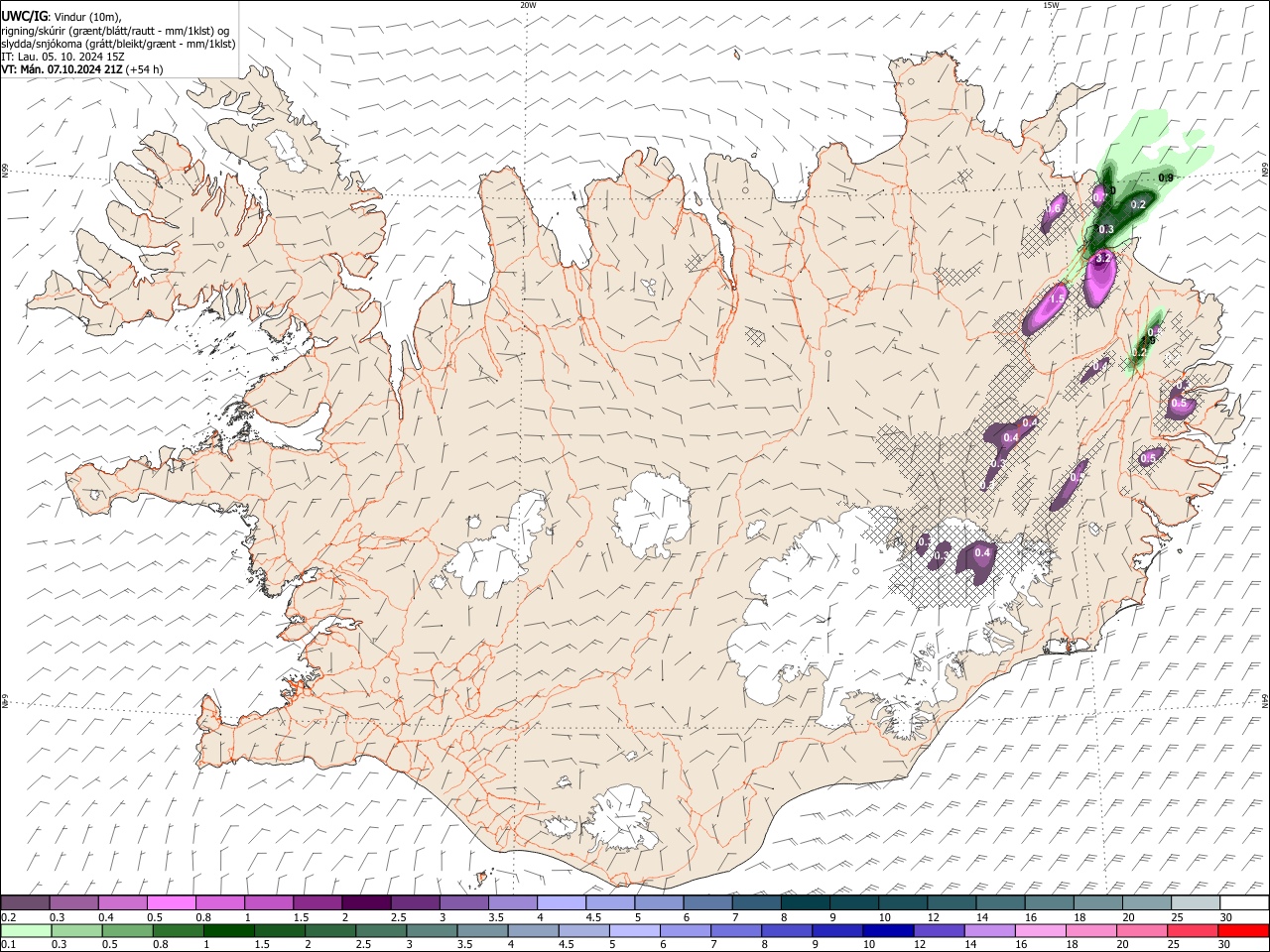The width and height of the screenshot is (1270, 952).
Task: Click the dark teal 8 snow-scale swatch
Action: pos(805,903)
